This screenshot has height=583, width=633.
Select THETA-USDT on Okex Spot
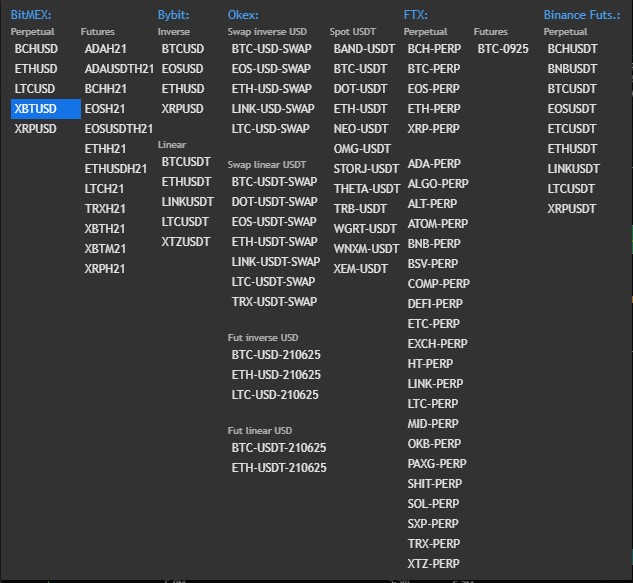coord(367,189)
